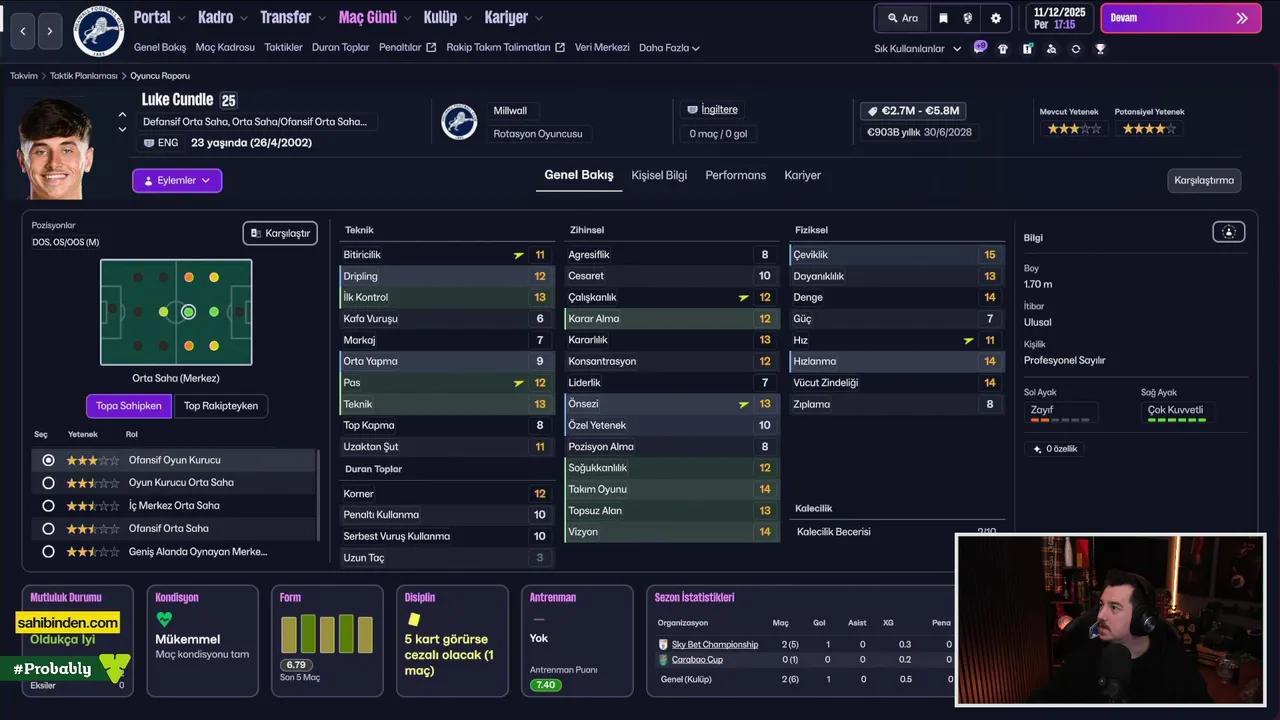Click the Sol Ayak strength bar

[1060, 420]
